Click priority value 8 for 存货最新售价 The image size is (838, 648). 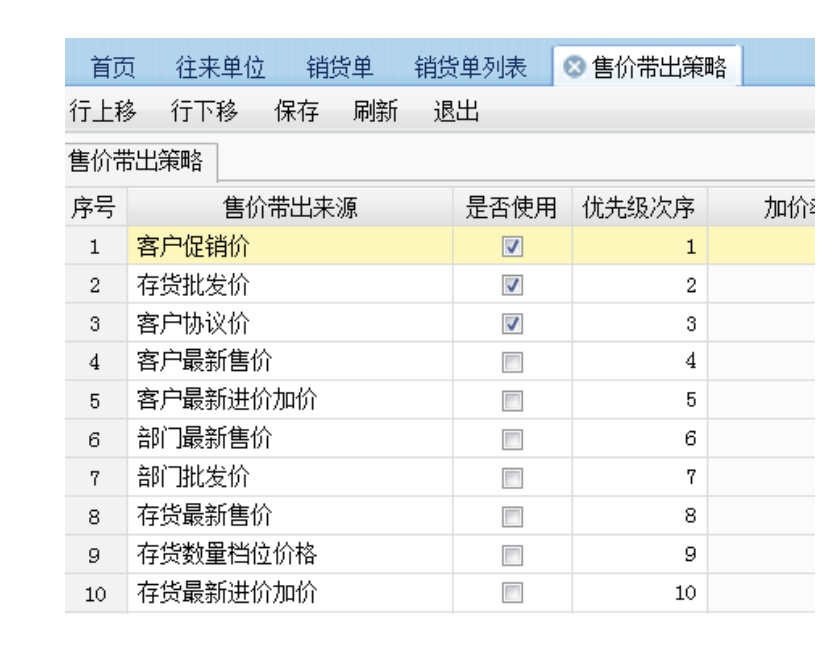click(x=640, y=516)
